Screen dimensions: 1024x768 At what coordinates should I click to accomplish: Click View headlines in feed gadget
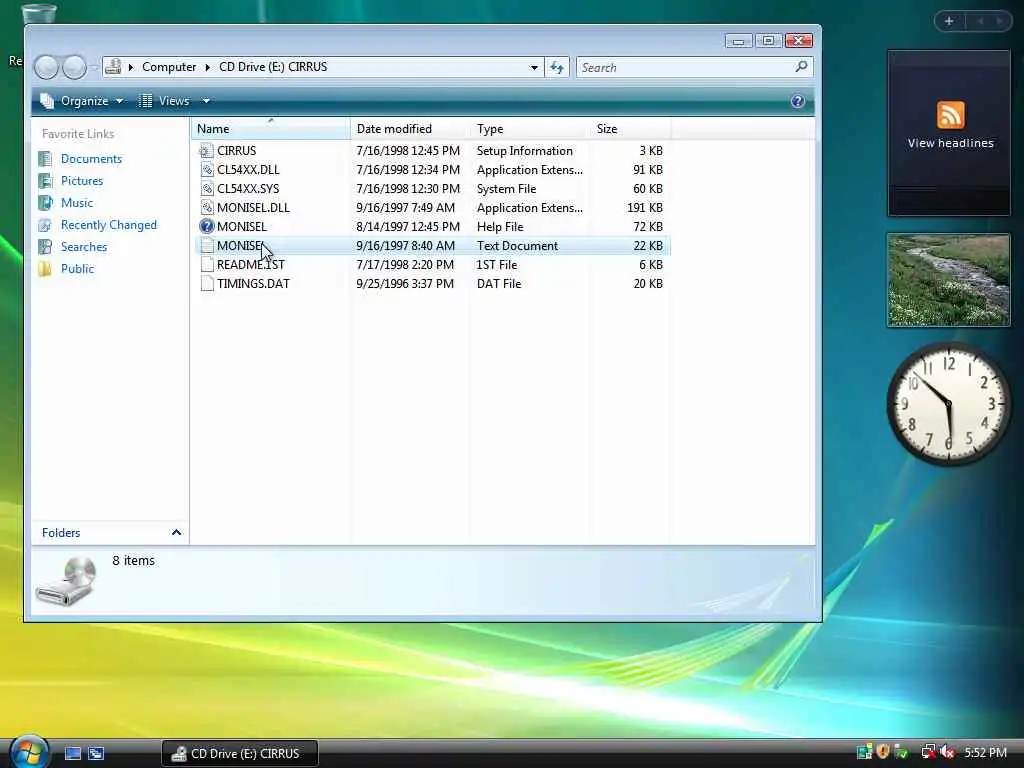(x=950, y=143)
